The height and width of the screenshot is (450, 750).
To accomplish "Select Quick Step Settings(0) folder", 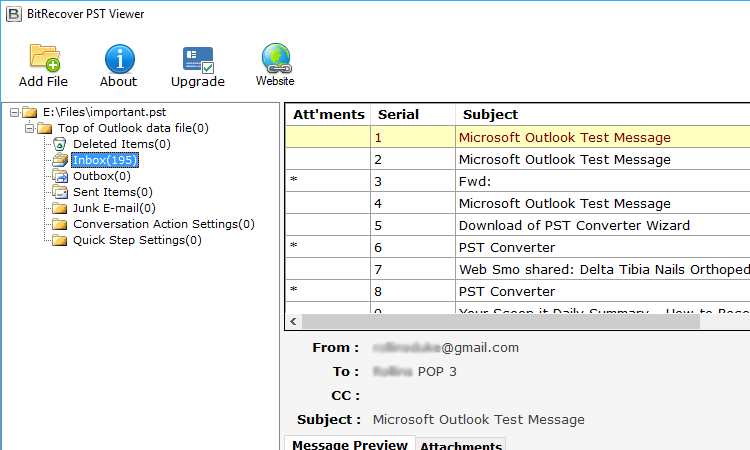I will tap(137, 240).
